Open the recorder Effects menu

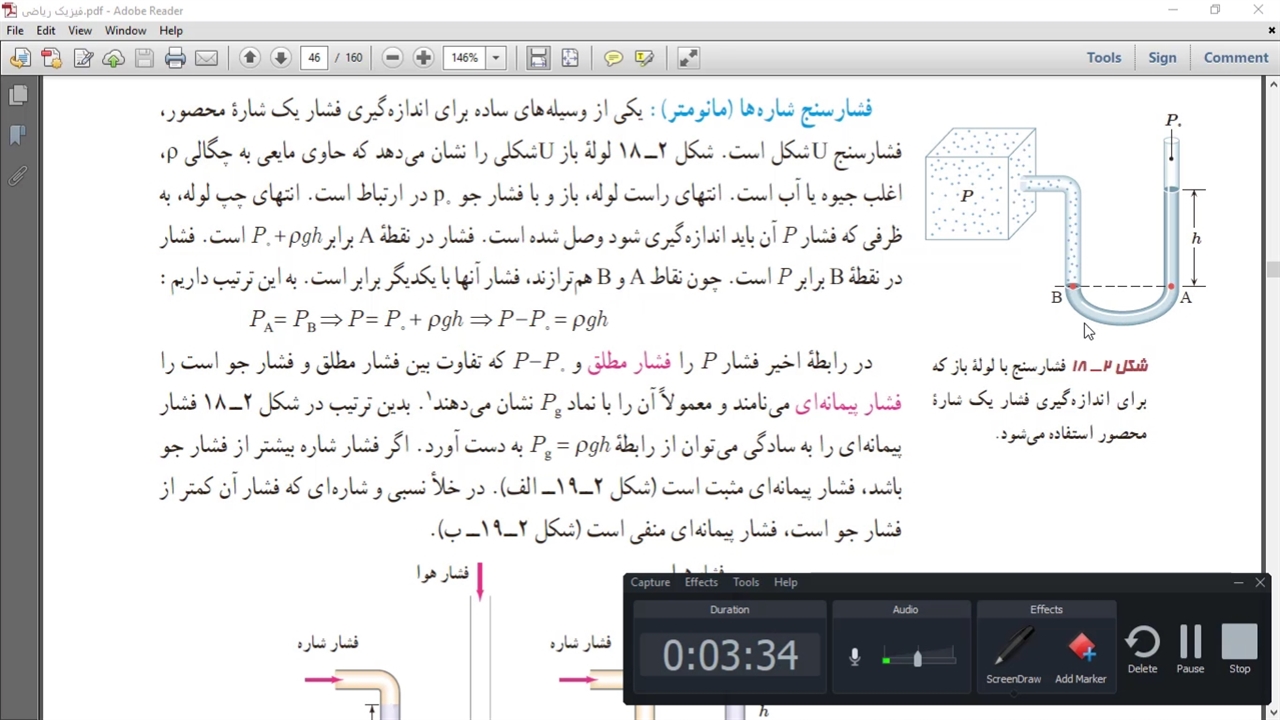701,582
